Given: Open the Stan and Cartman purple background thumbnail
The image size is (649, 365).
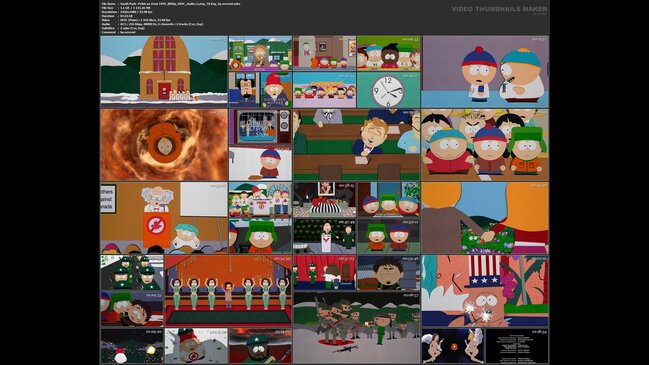Looking at the screenshot, I should [485, 72].
